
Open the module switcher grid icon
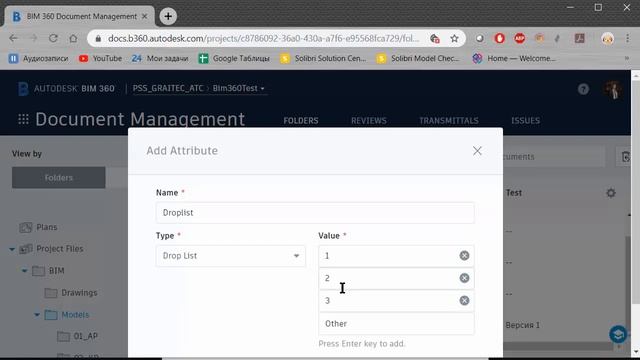23,119
